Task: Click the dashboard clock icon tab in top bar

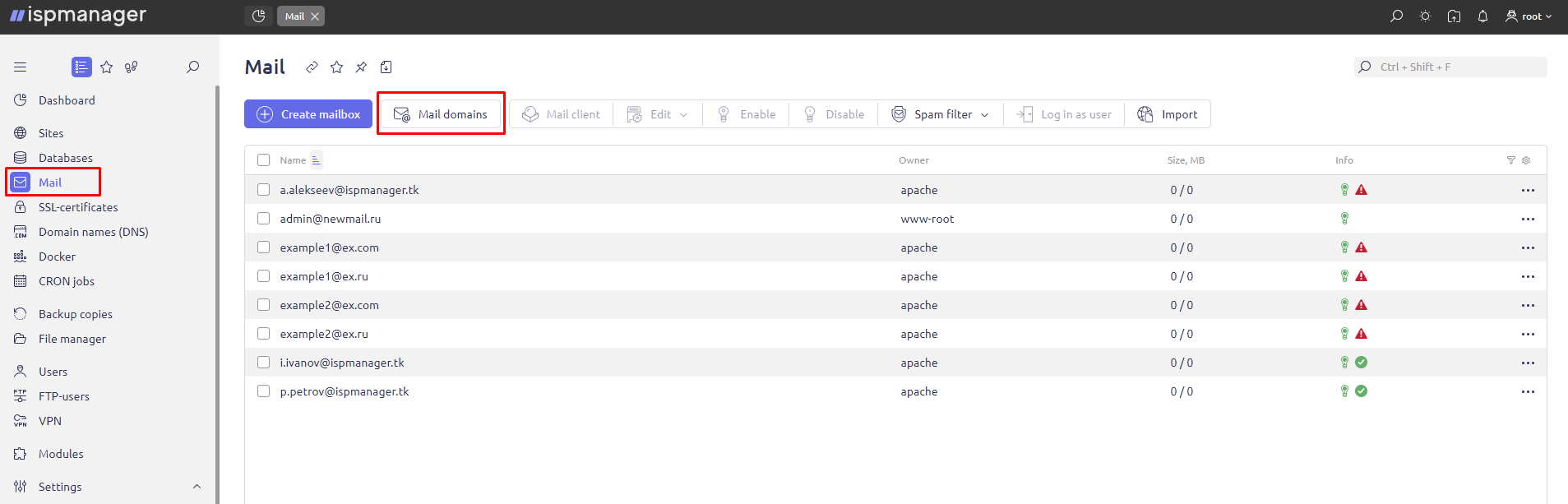Action: [x=258, y=16]
